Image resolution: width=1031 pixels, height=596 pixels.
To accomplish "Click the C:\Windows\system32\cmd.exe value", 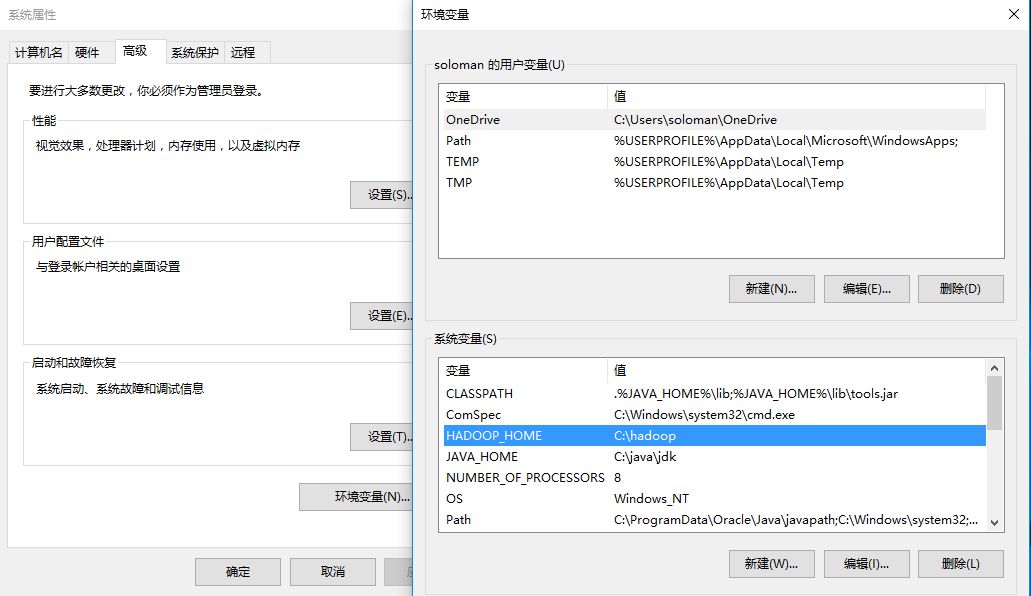I will coord(704,414).
